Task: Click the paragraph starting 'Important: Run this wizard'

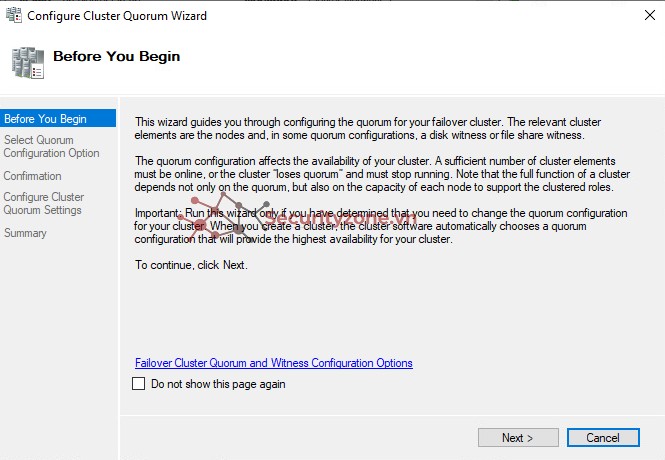Action: click(380, 226)
